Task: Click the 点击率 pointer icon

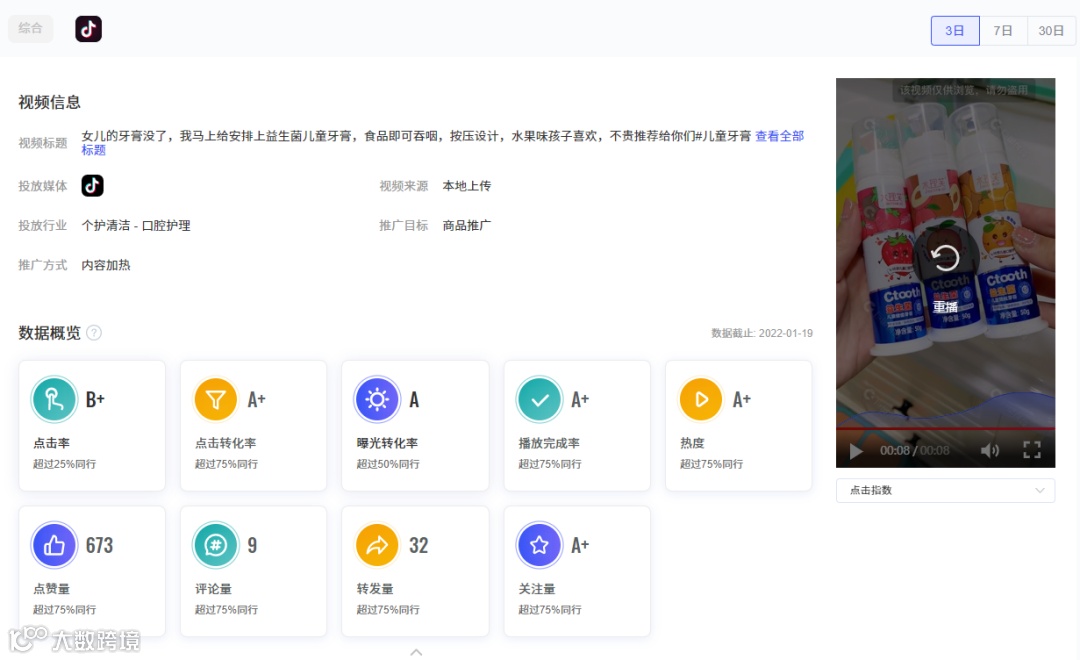Action: pyautogui.click(x=54, y=399)
